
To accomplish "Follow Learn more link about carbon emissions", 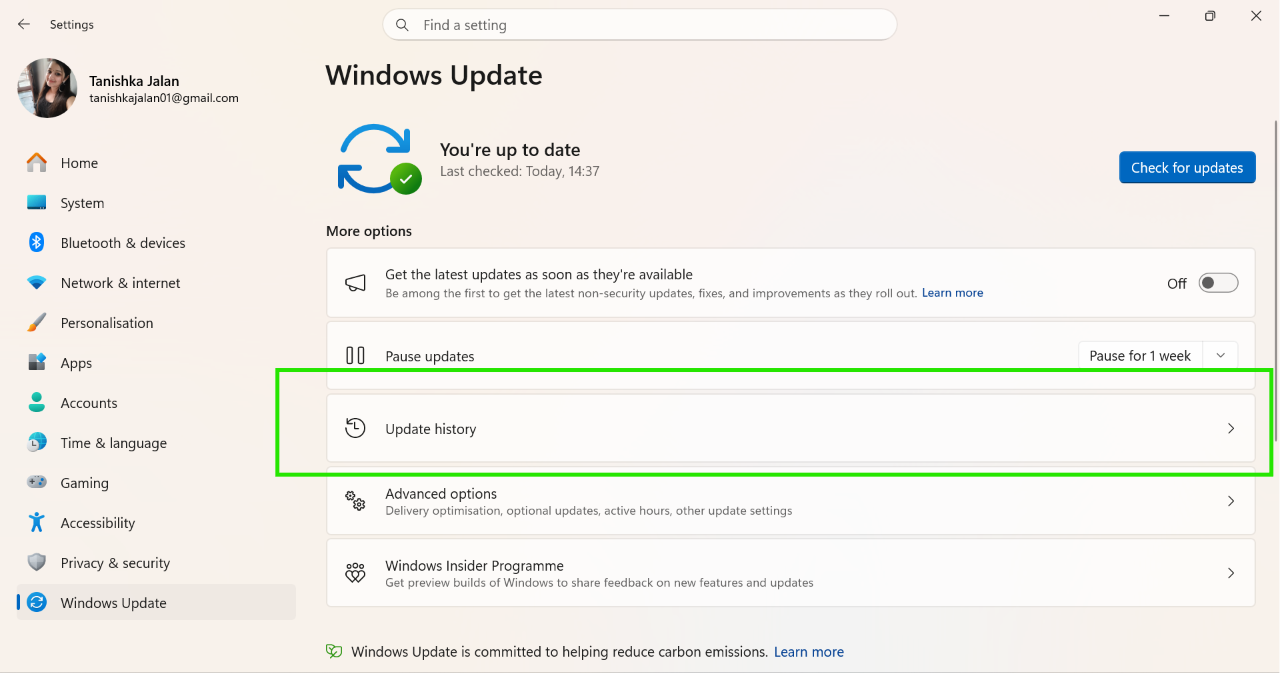I will (x=809, y=652).
